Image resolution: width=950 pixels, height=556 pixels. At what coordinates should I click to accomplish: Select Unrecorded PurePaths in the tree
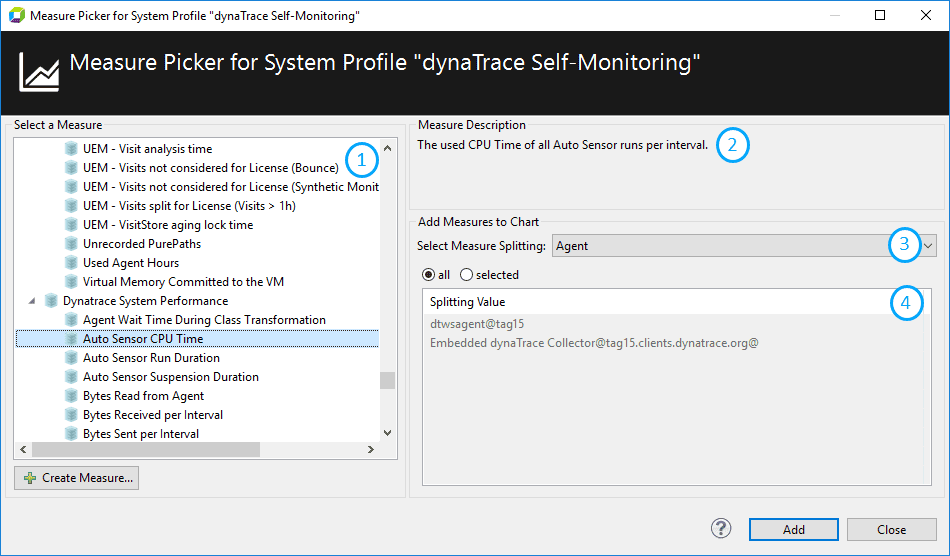[x=142, y=243]
